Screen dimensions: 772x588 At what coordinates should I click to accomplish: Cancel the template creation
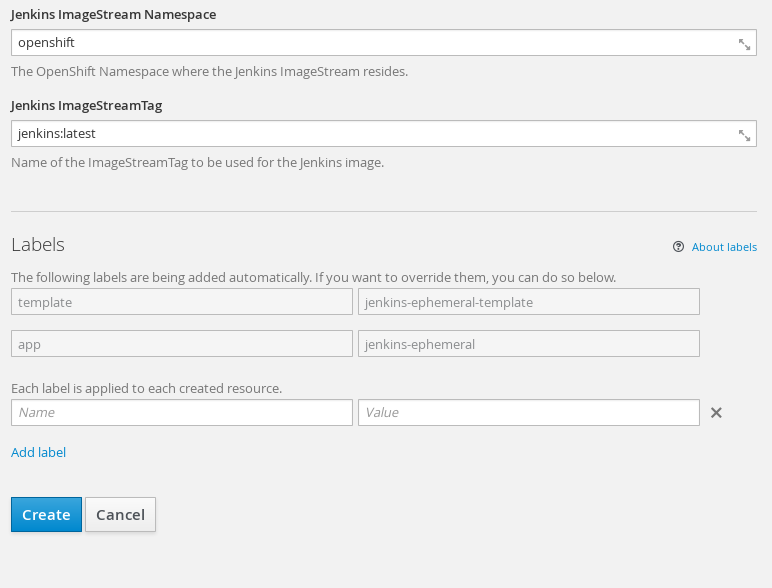coord(121,515)
